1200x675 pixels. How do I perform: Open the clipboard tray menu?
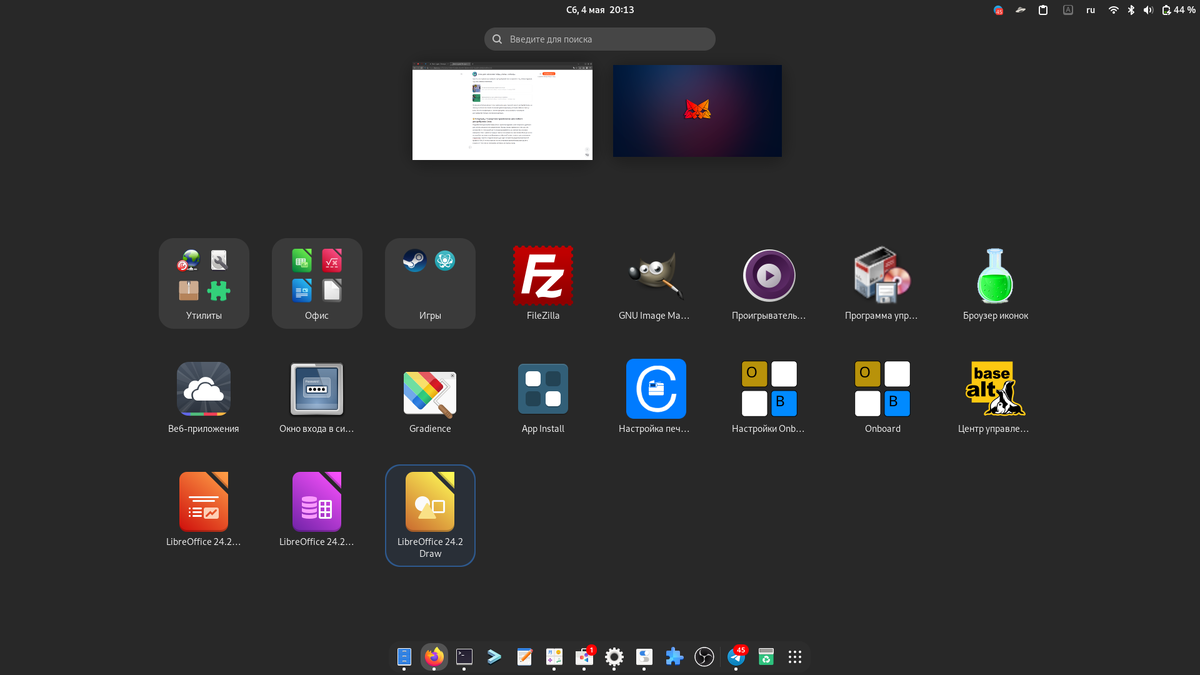click(1041, 10)
